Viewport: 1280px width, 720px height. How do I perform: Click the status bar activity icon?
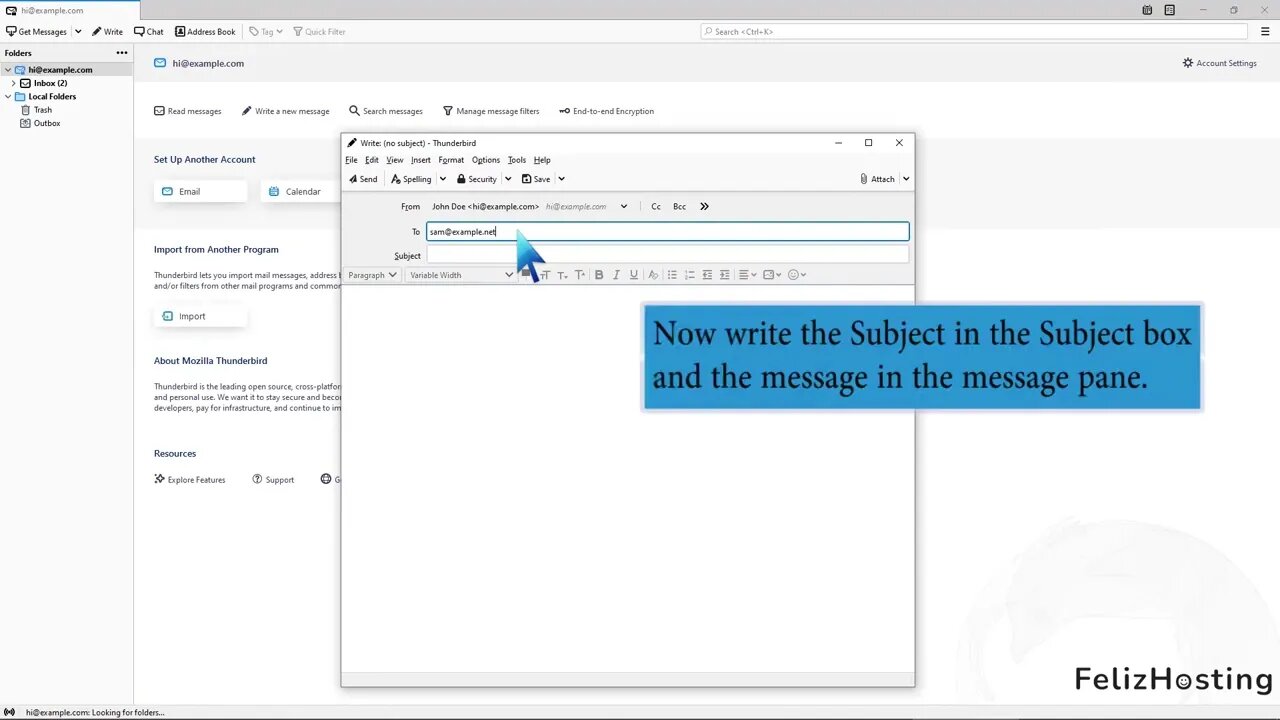coord(9,712)
